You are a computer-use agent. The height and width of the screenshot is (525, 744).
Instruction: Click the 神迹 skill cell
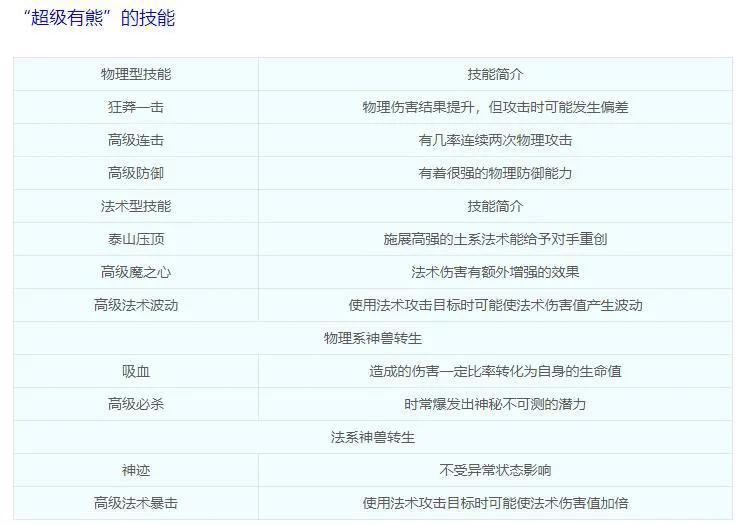(x=136, y=470)
